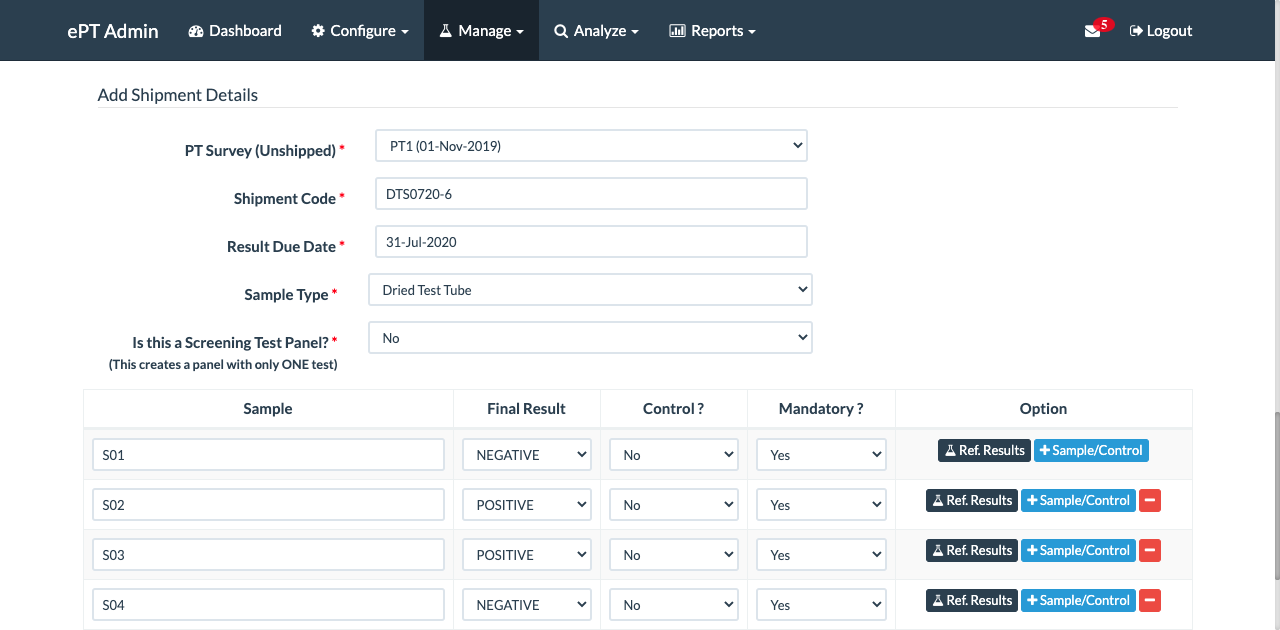Click the Logout link
The width and height of the screenshot is (1280, 630).
1161,31
